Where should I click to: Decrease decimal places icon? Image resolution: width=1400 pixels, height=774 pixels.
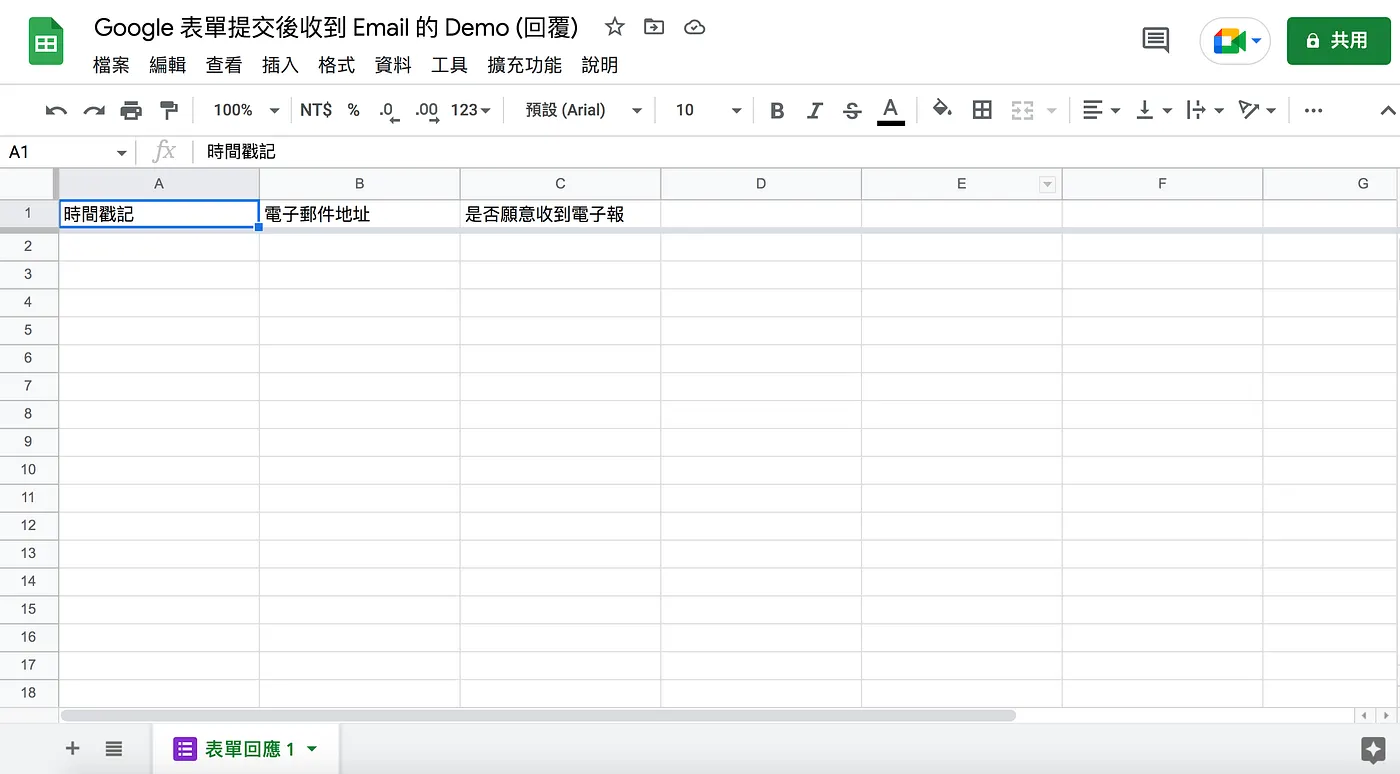[389, 110]
